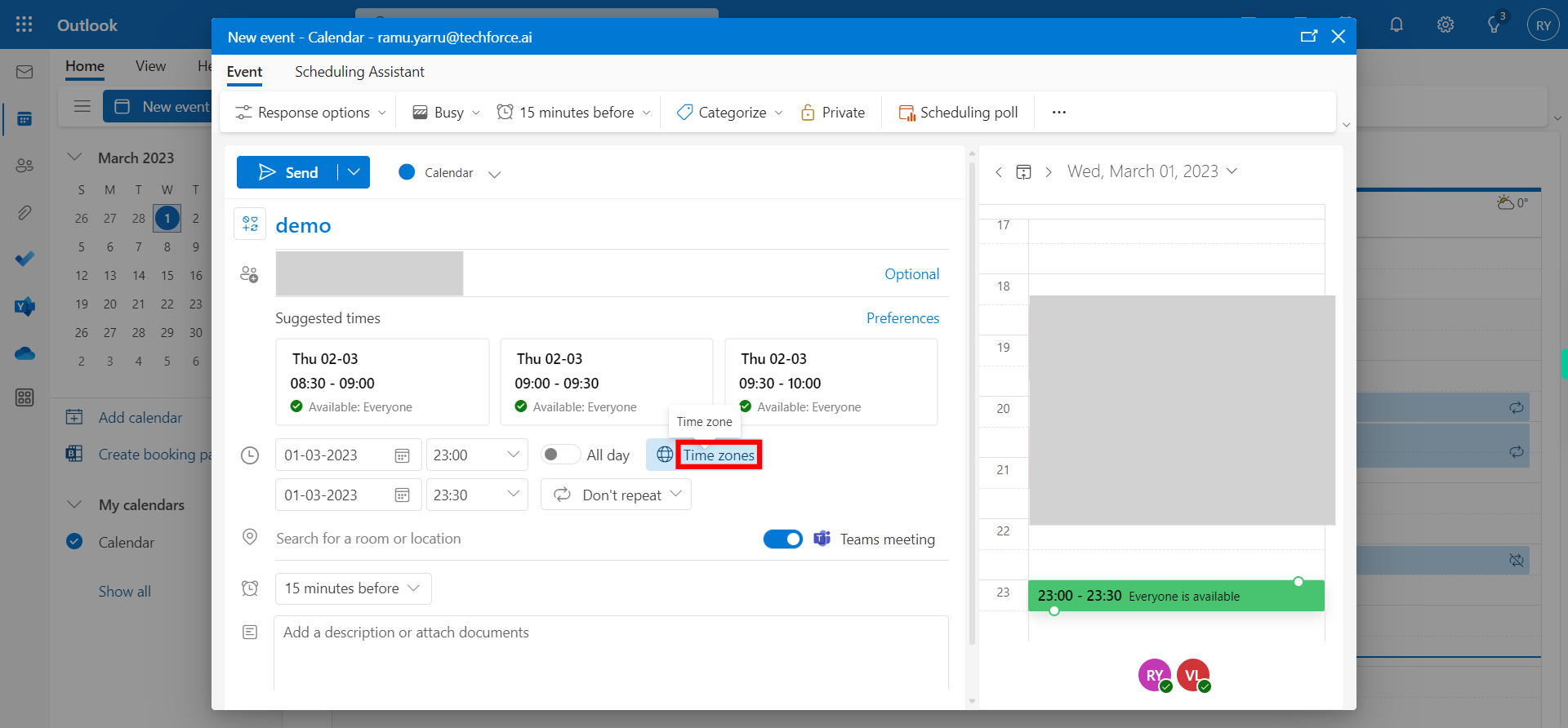
Task: Click the room or location search field
Action: pyautogui.click(x=514, y=539)
